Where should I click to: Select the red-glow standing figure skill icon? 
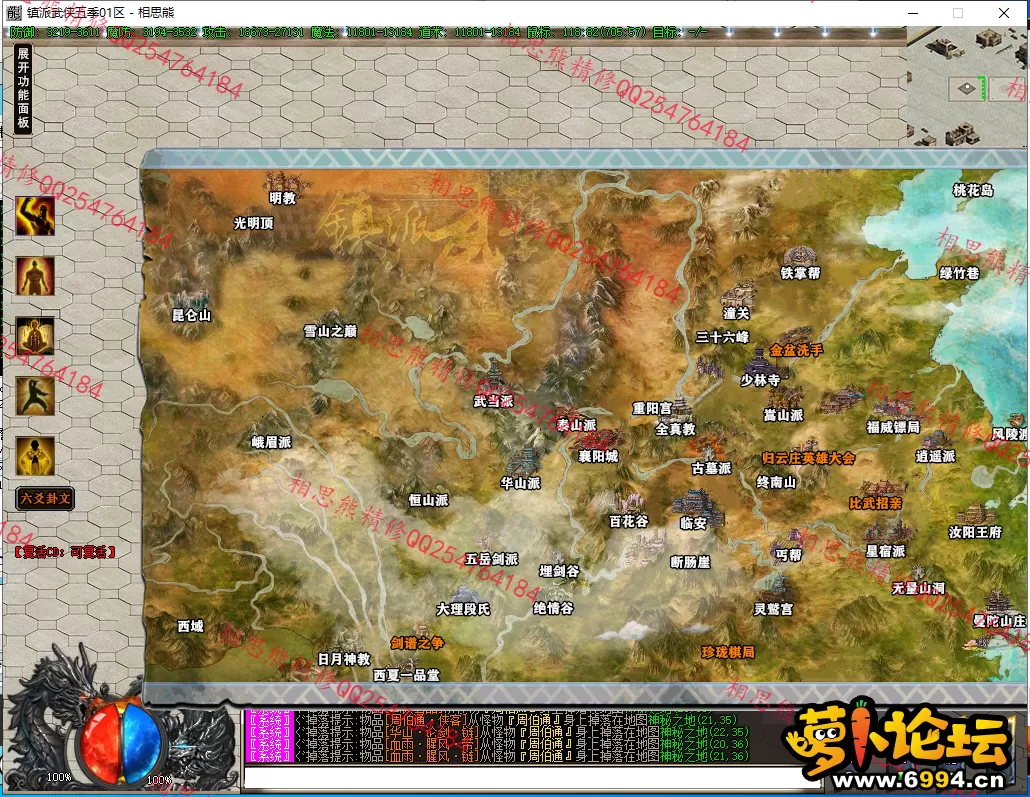pyautogui.click(x=35, y=276)
